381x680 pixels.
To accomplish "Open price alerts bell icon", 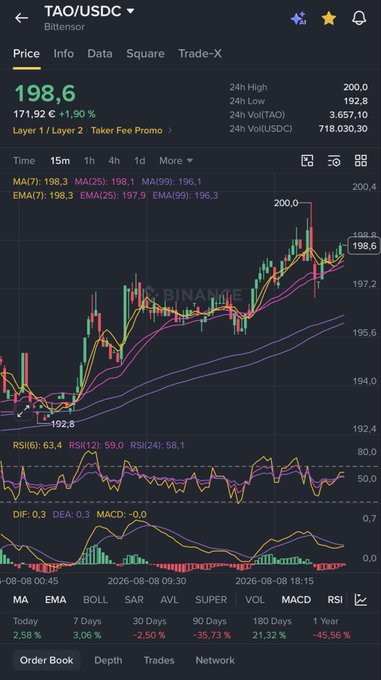I will [x=359, y=18].
